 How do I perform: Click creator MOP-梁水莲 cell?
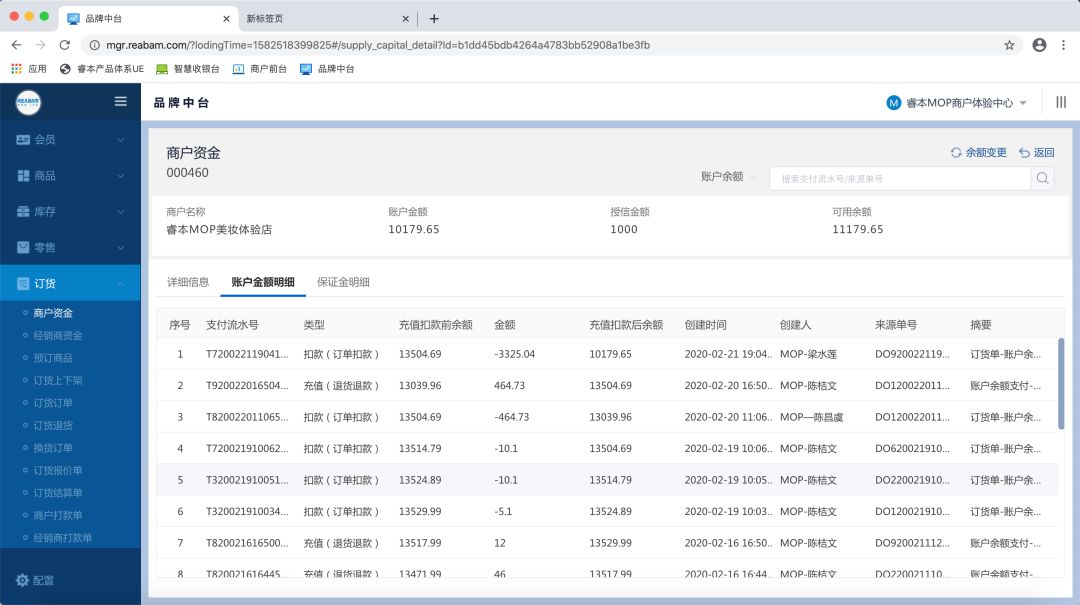(x=808, y=354)
